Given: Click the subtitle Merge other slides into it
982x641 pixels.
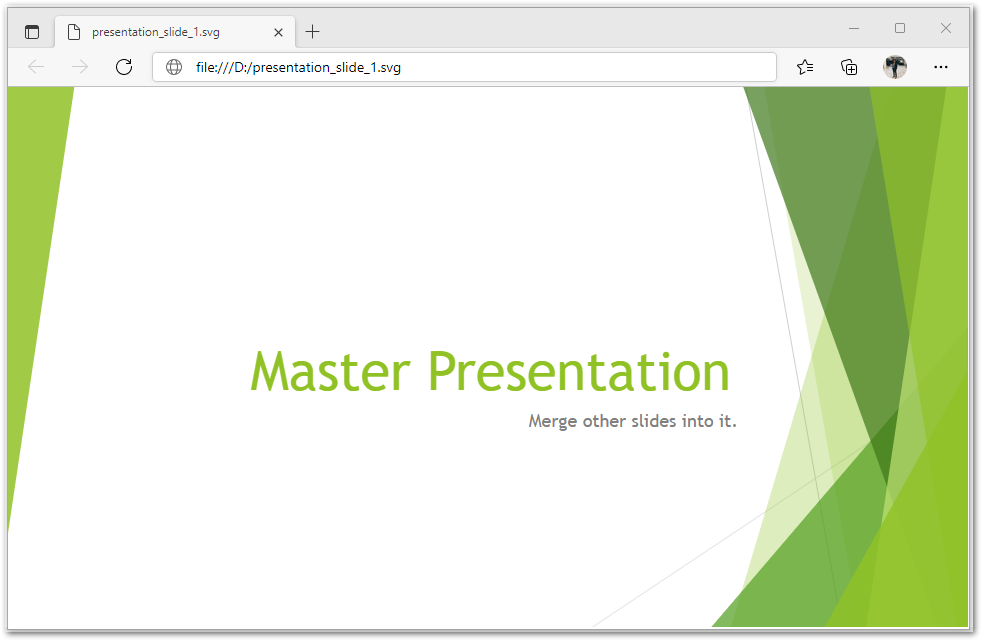Looking at the screenshot, I should (x=632, y=421).
